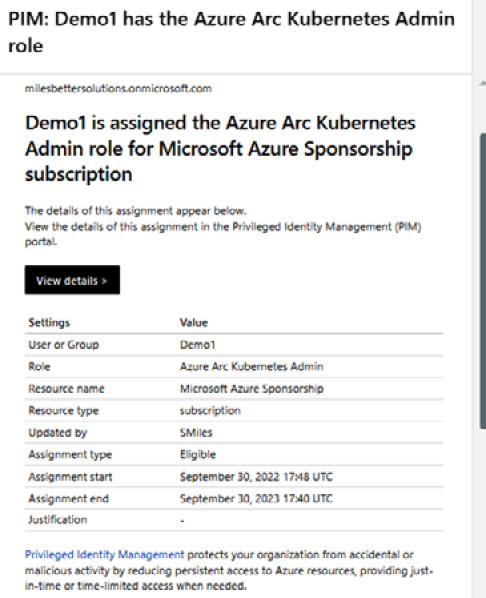This screenshot has width=486, height=598.
Task: Click the Value column header
Action: tap(194, 323)
